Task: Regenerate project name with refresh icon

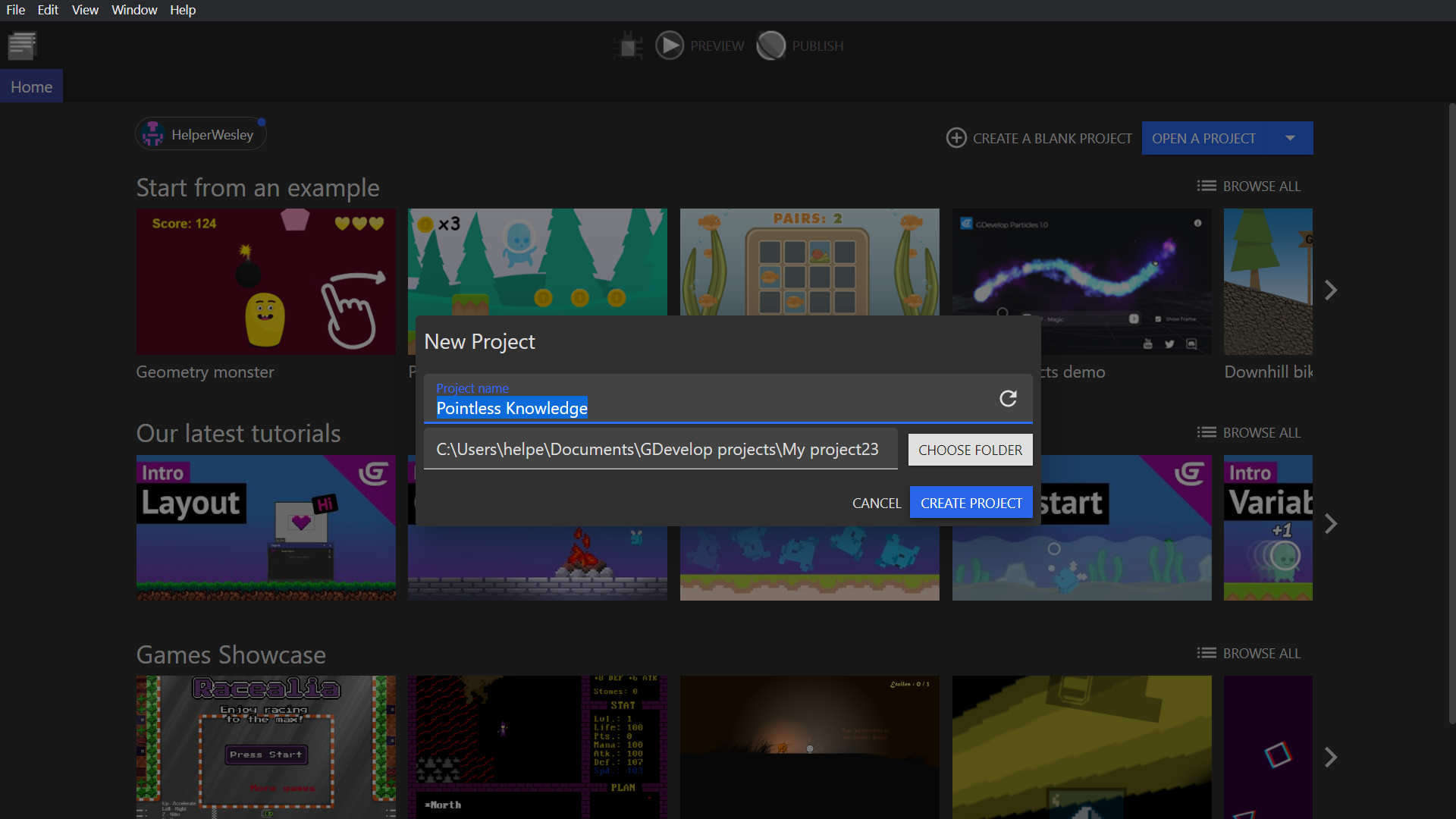Action: click(1008, 399)
